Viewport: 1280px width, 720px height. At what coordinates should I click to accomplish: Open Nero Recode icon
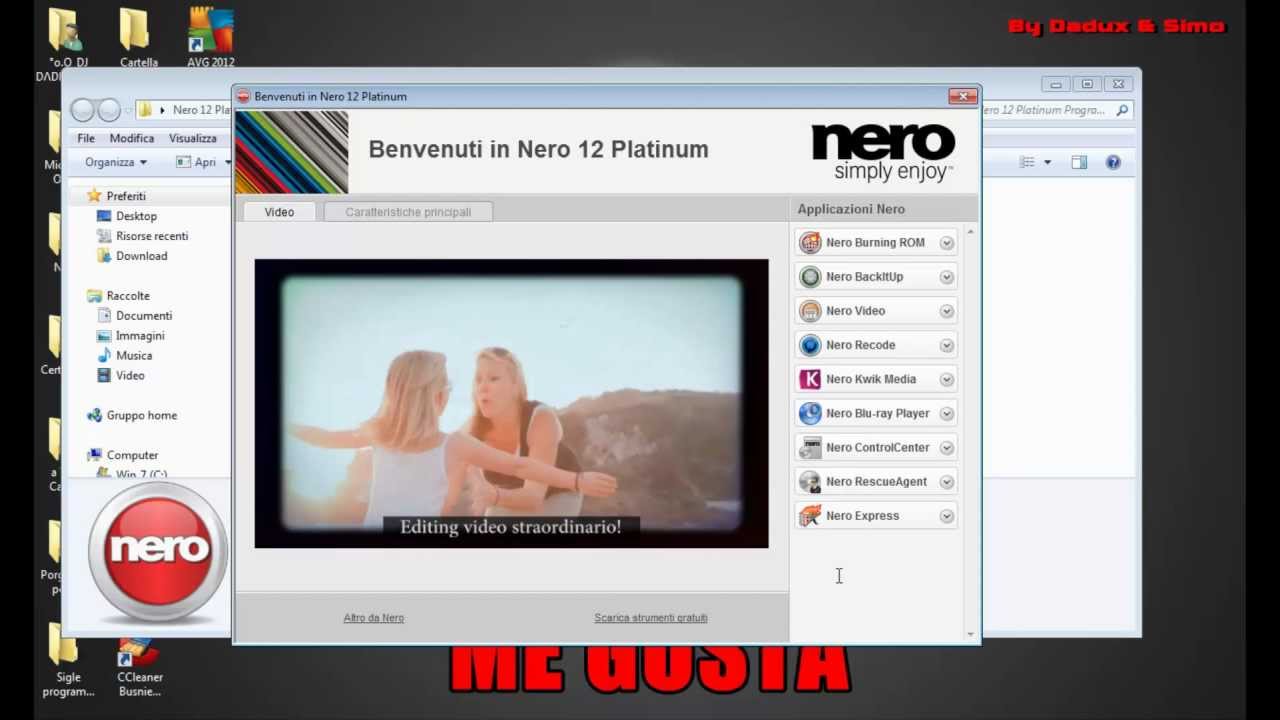[810, 345]
